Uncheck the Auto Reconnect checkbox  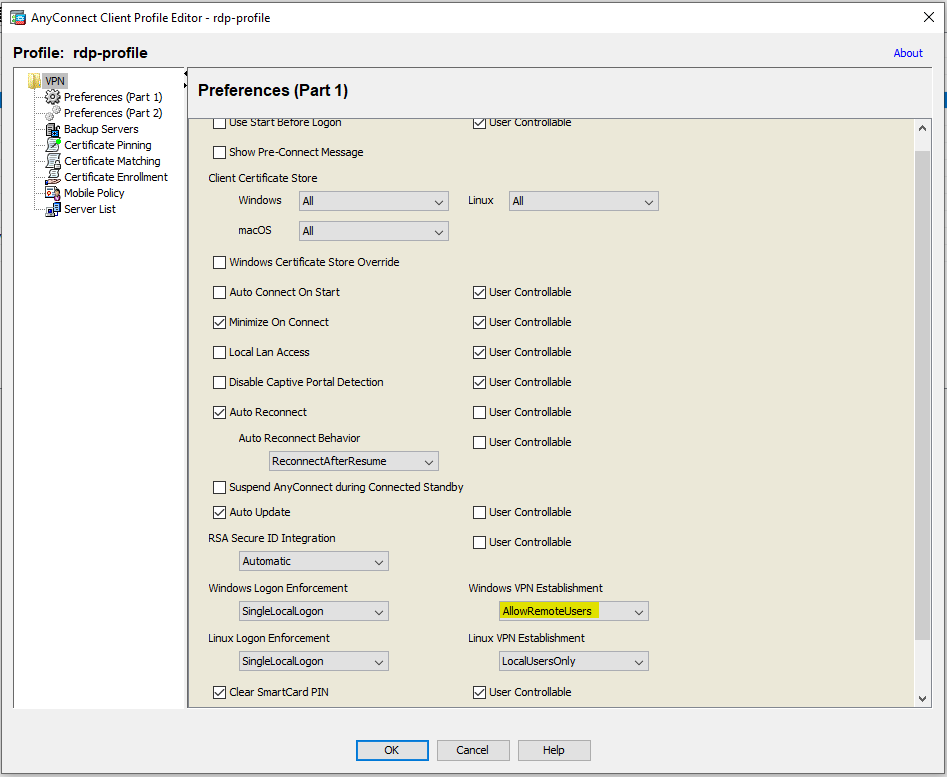point(219,412)
